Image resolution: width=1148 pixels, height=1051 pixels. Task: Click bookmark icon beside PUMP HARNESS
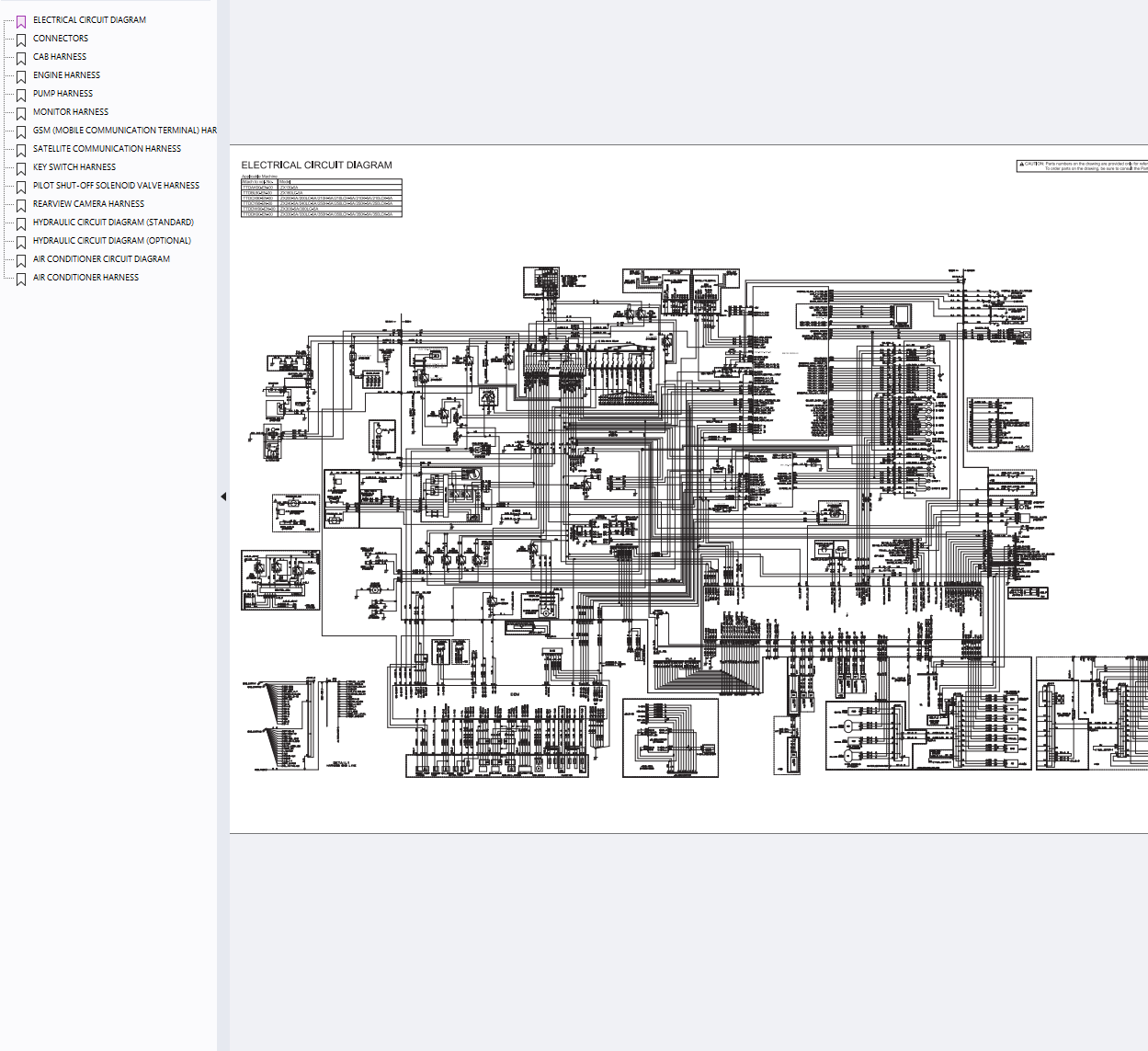(21, 95)
